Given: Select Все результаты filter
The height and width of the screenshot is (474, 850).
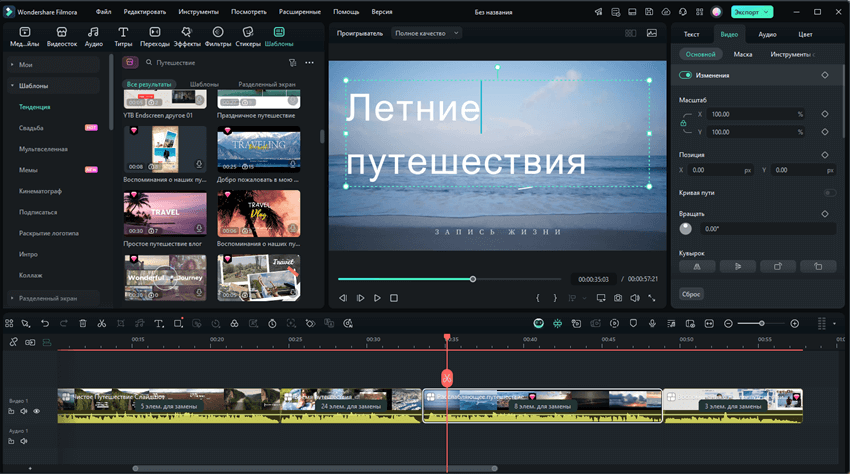Looking at the screenshot, I should [149, 84].
